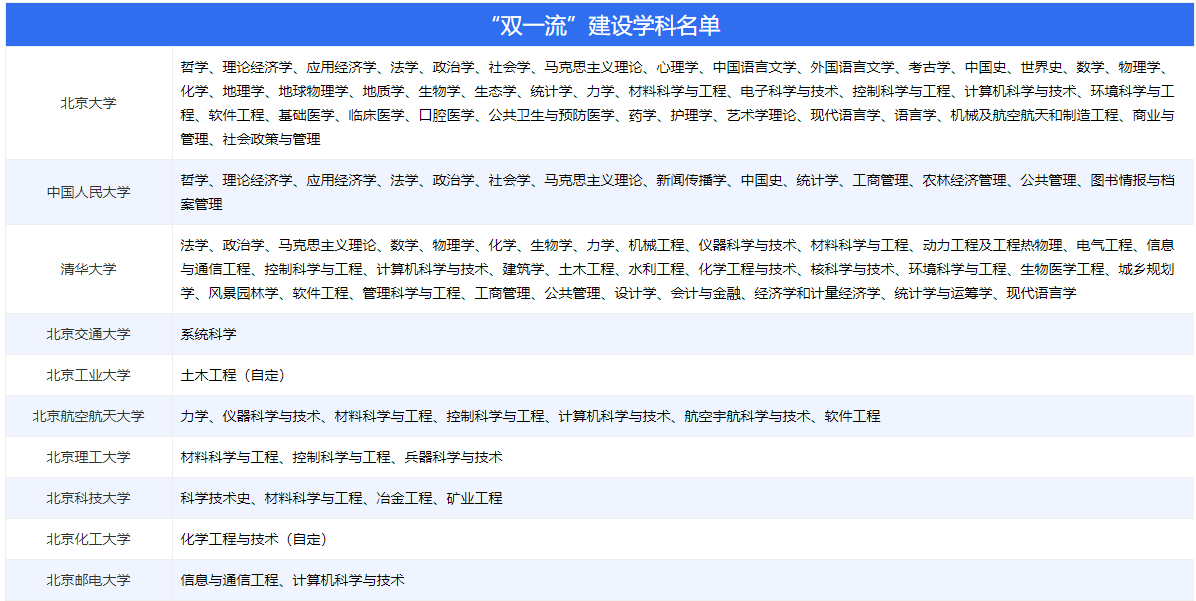Click 地球物理学 in the 北京大学 row
1196x601 pixels.
313,92
